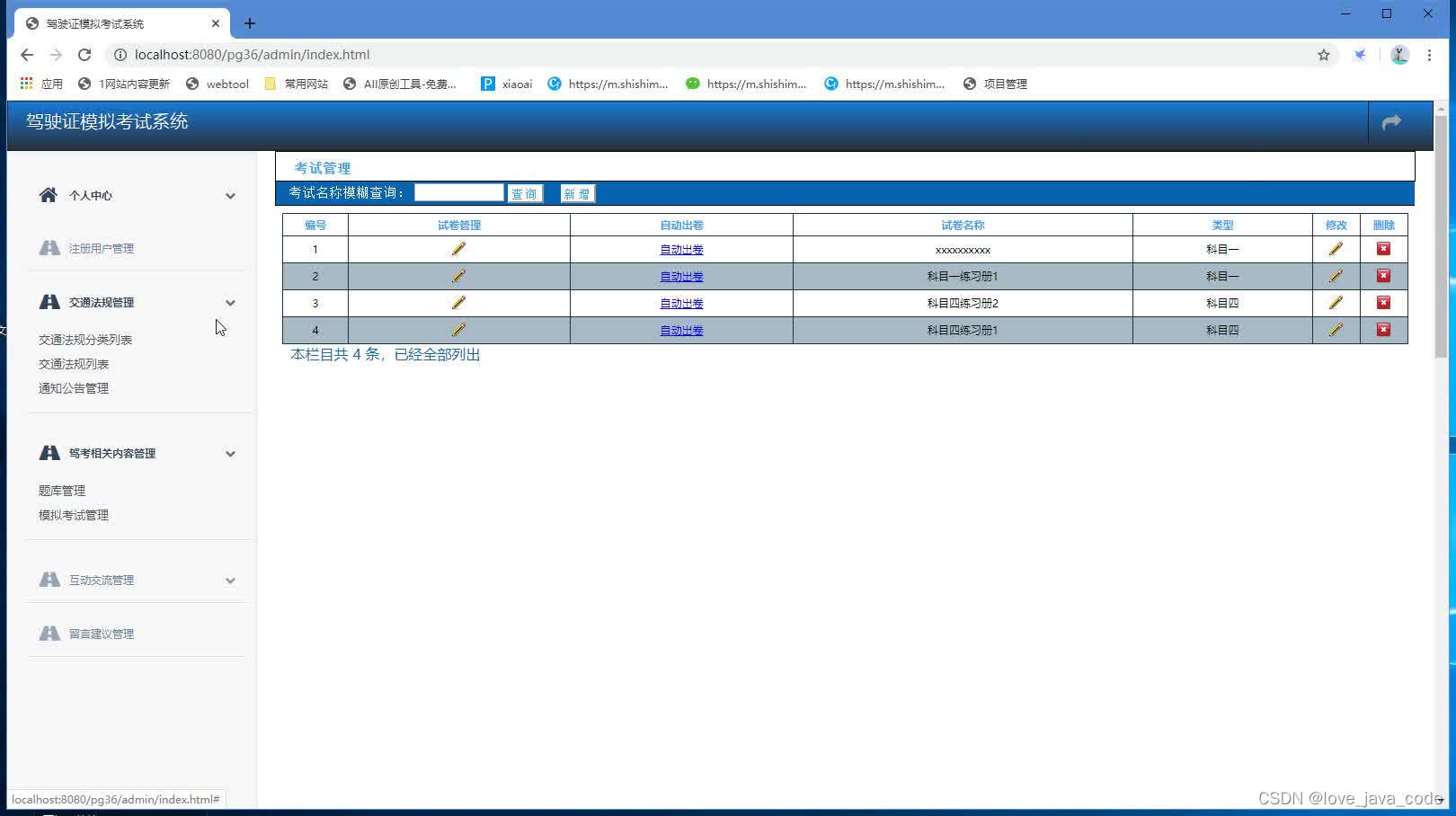The height and width of the screenshot is (816, 1456).
Task: Delete the 科目四练习册2 exam row
Action: pyautogui.click(x=1383, y=303)
